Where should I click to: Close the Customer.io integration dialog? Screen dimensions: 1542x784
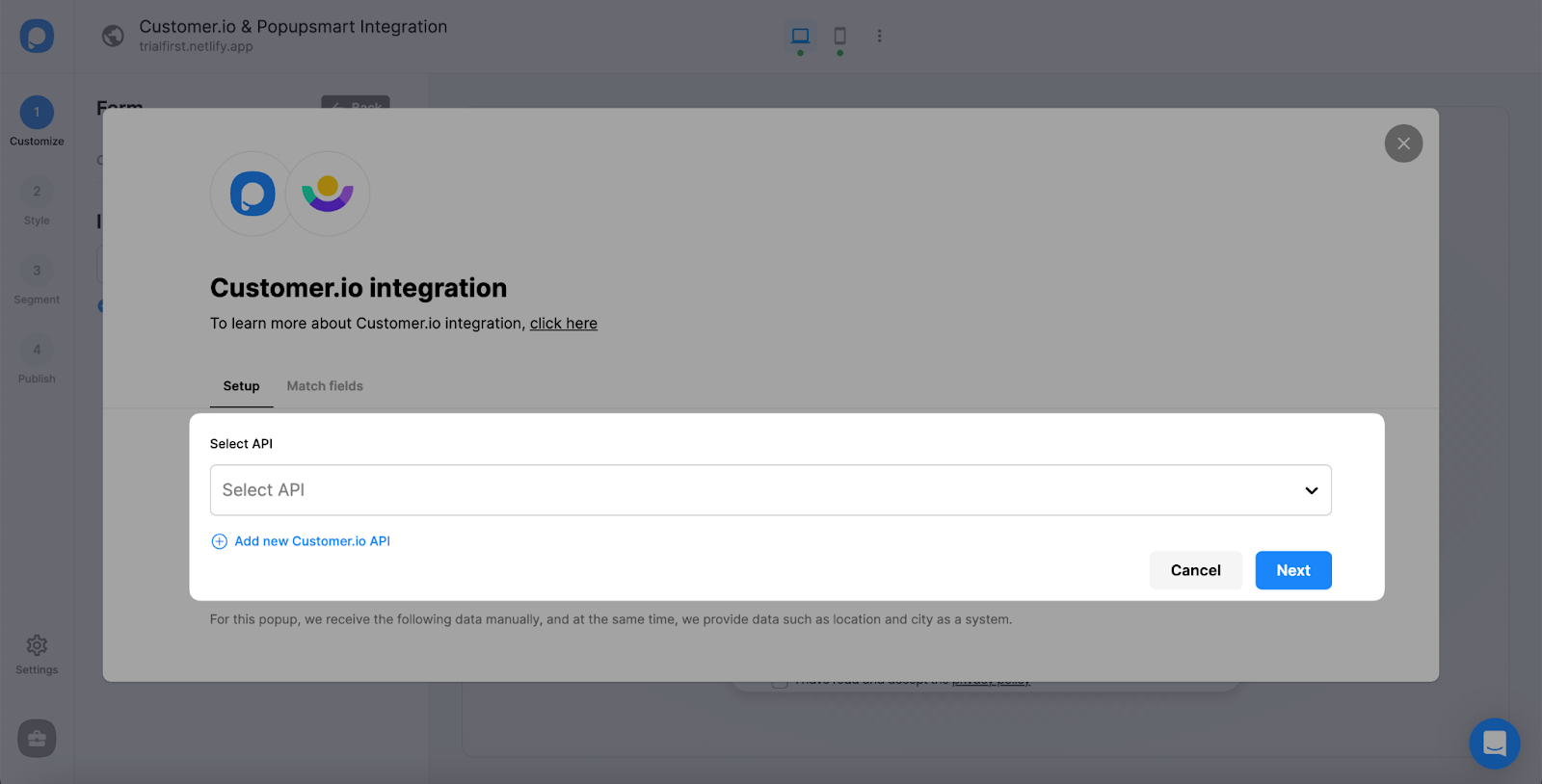(1403, 144)
